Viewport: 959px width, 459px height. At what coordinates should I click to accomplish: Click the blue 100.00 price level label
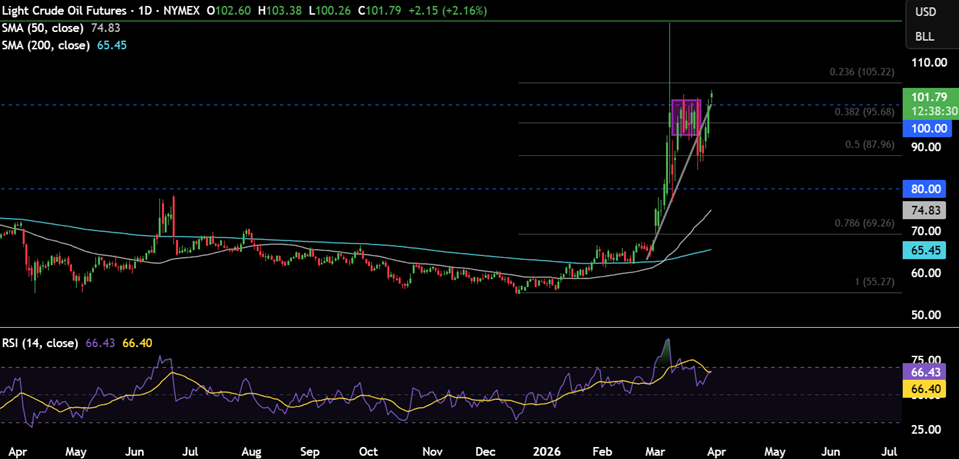tap(929, 129)
